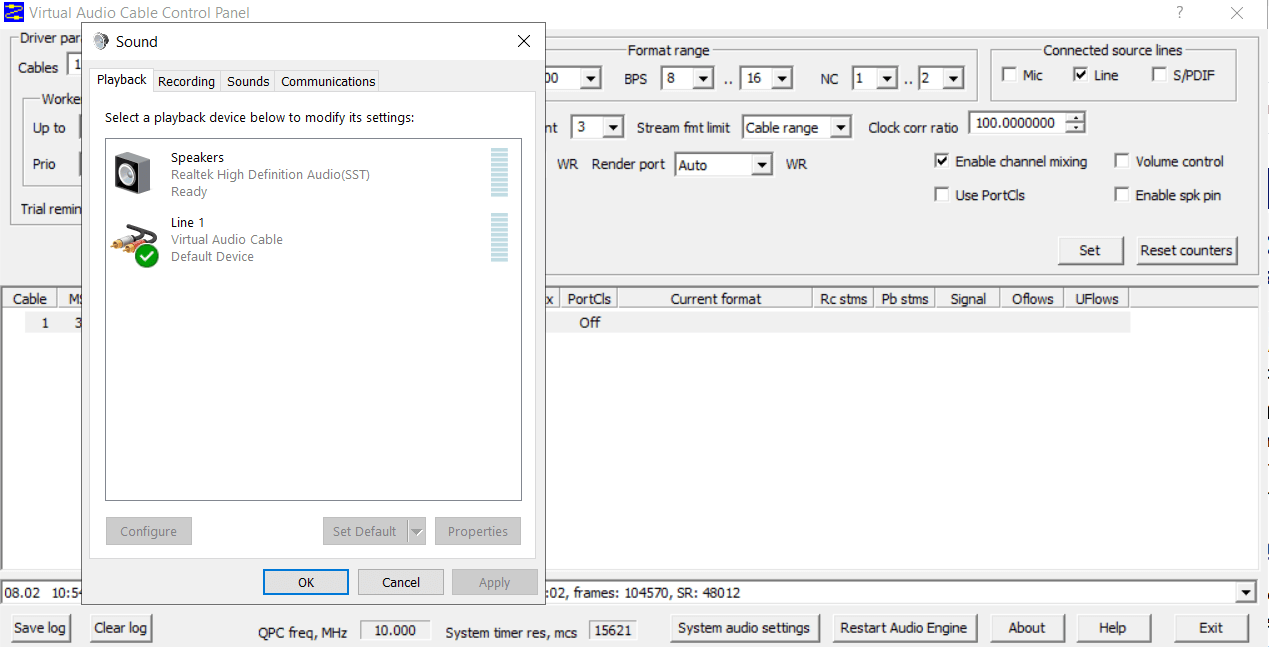1269x647 pixels.
Task: Enable the Mic connected source line
Action: pyautogui.click(x=1010, y=74)
